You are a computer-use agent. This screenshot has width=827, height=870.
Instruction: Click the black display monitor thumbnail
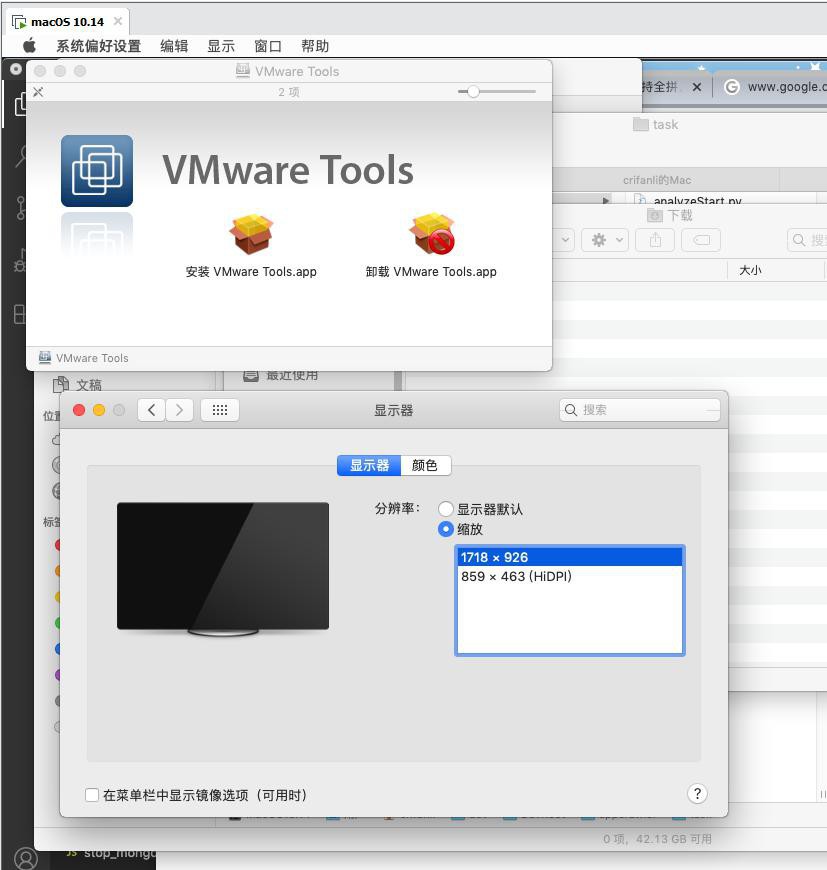tap(223, 569)
